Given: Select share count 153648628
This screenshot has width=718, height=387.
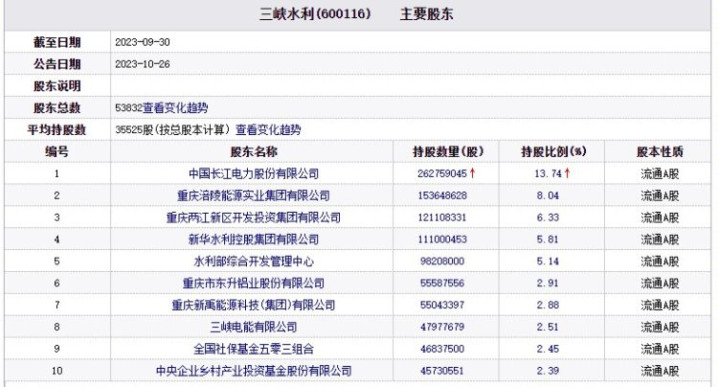Looking at the screenshot, I should (442, 196).
